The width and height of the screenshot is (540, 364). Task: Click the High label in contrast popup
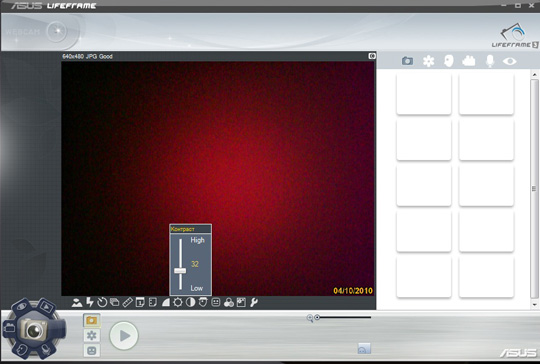click(x=197, y=240)
